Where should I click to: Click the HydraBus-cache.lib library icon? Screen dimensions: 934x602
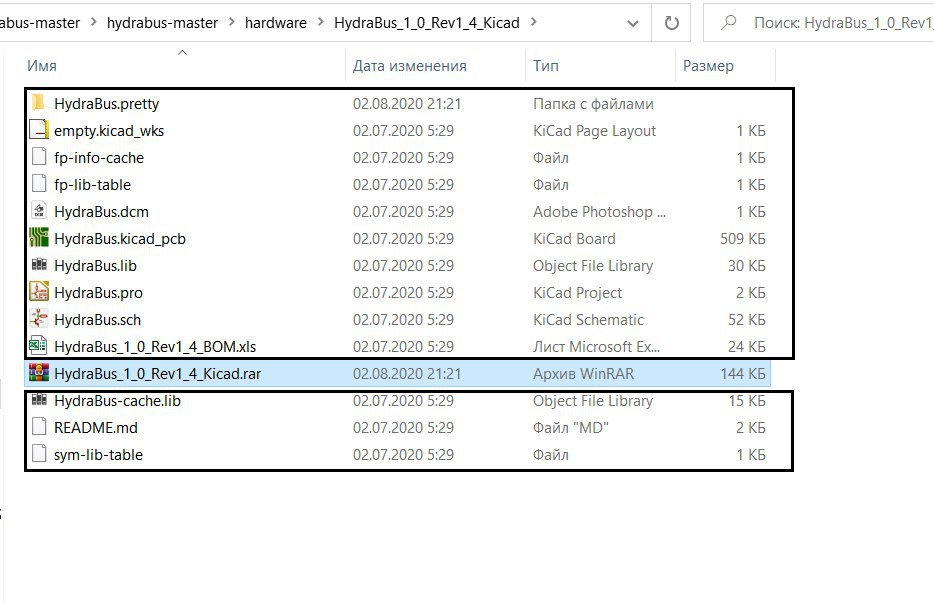(x=39, y=400)
